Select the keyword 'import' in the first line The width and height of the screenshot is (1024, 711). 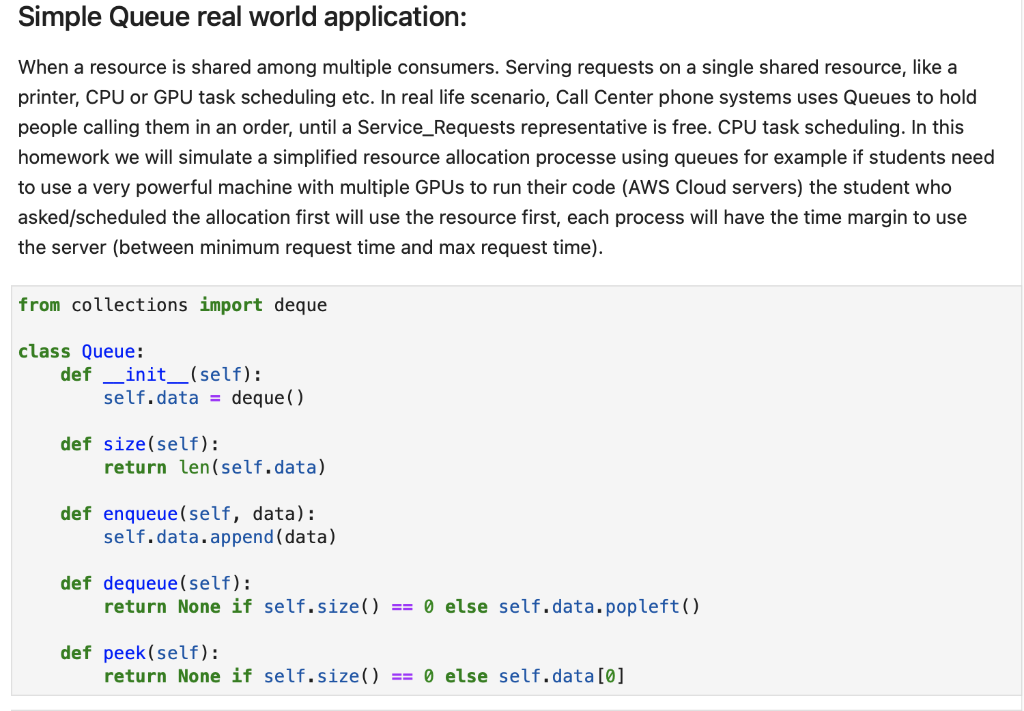(231, 305)
